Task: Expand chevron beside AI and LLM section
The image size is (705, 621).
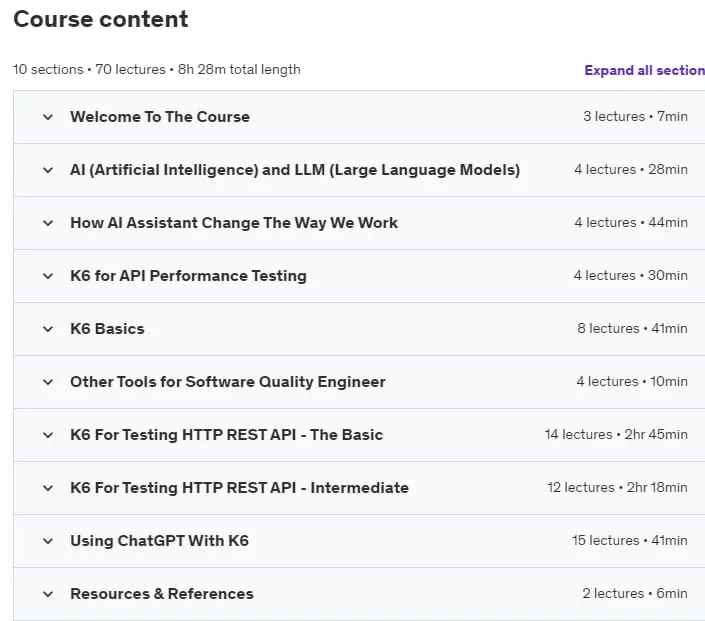Action: [x=48, y=170]
